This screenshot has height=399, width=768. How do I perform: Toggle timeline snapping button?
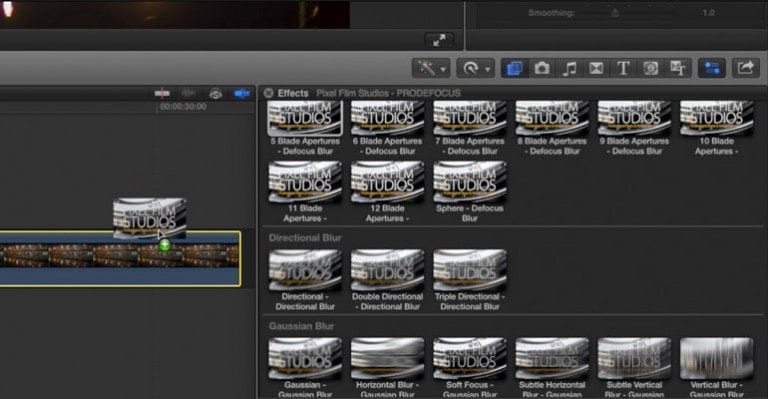tap(242, 93)
